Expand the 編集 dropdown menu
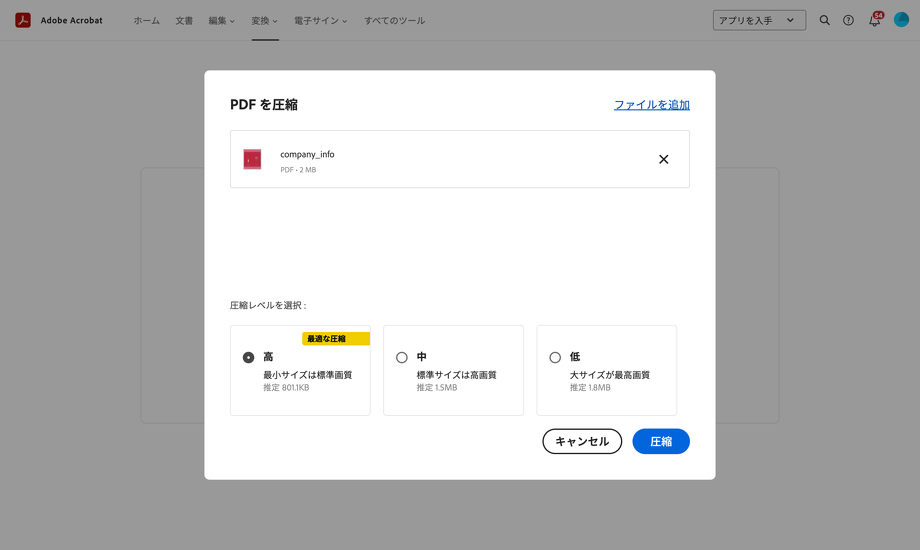The width and height of the screenshot is (920, 550). click(x=221, y=20)
